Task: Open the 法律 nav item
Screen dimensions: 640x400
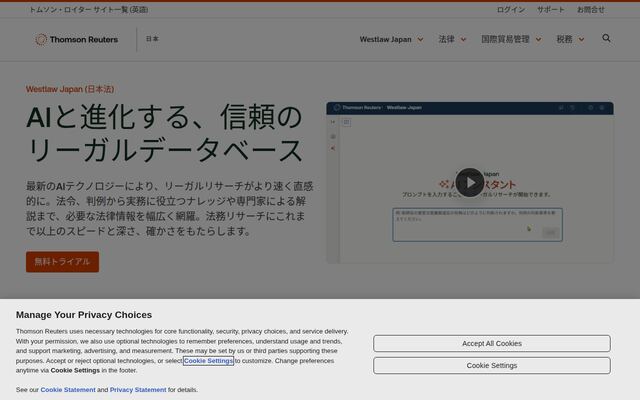Action: coord(447,39)
